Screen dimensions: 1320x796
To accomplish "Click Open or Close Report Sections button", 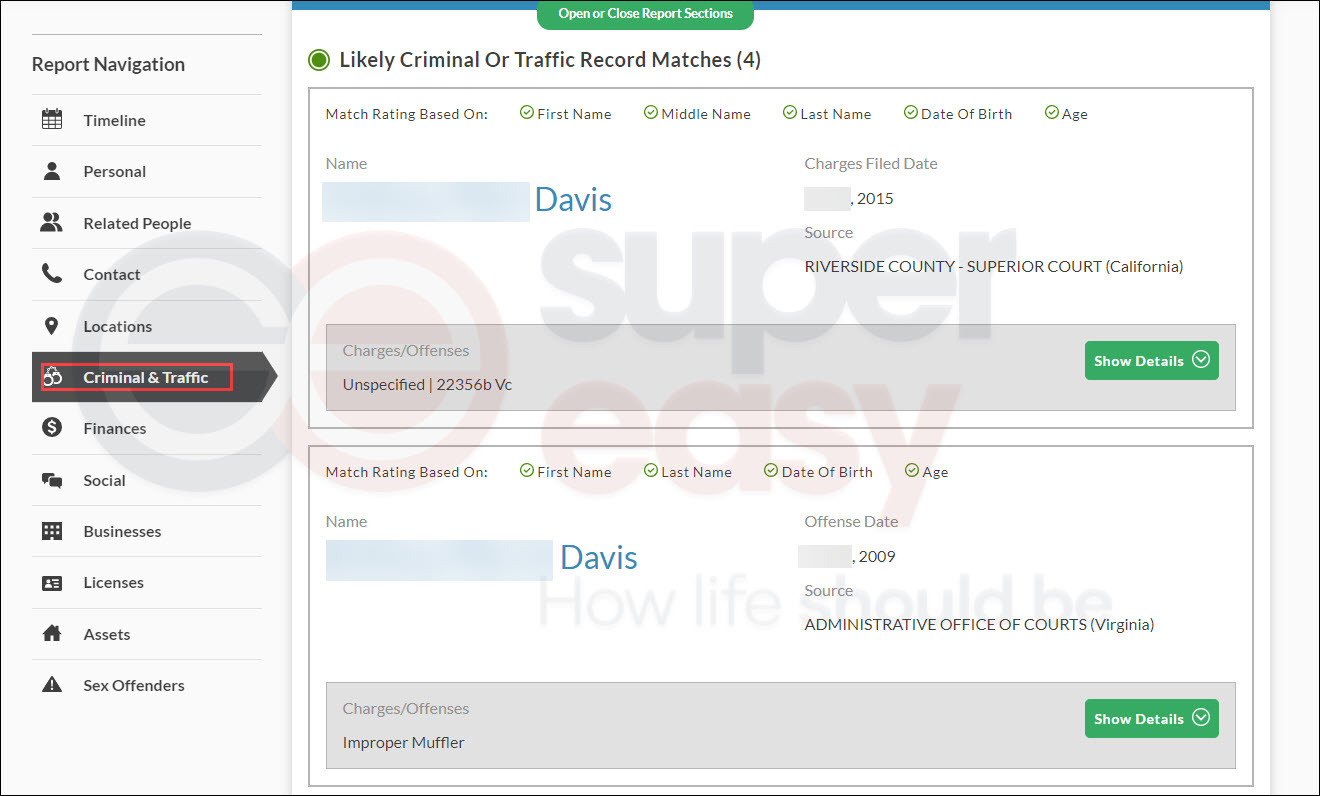I will click(x=645, y=14).
